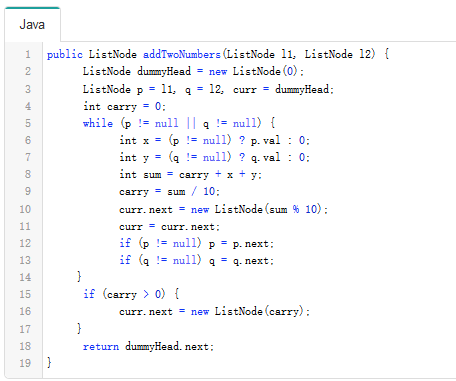Click the method signature addTwoNumbers line
The image size is (456, 381).
[x=218, y=54]
